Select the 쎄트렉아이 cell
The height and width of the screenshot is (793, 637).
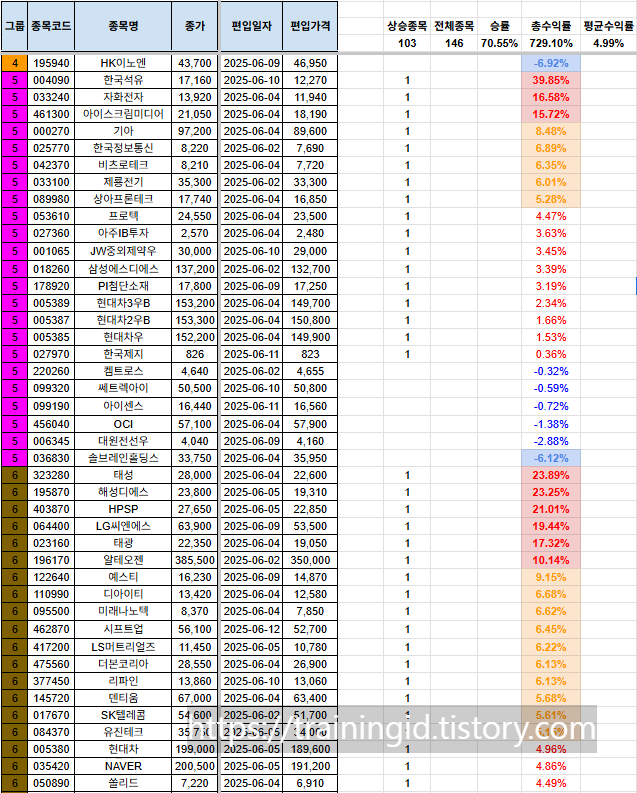(123, 388)
